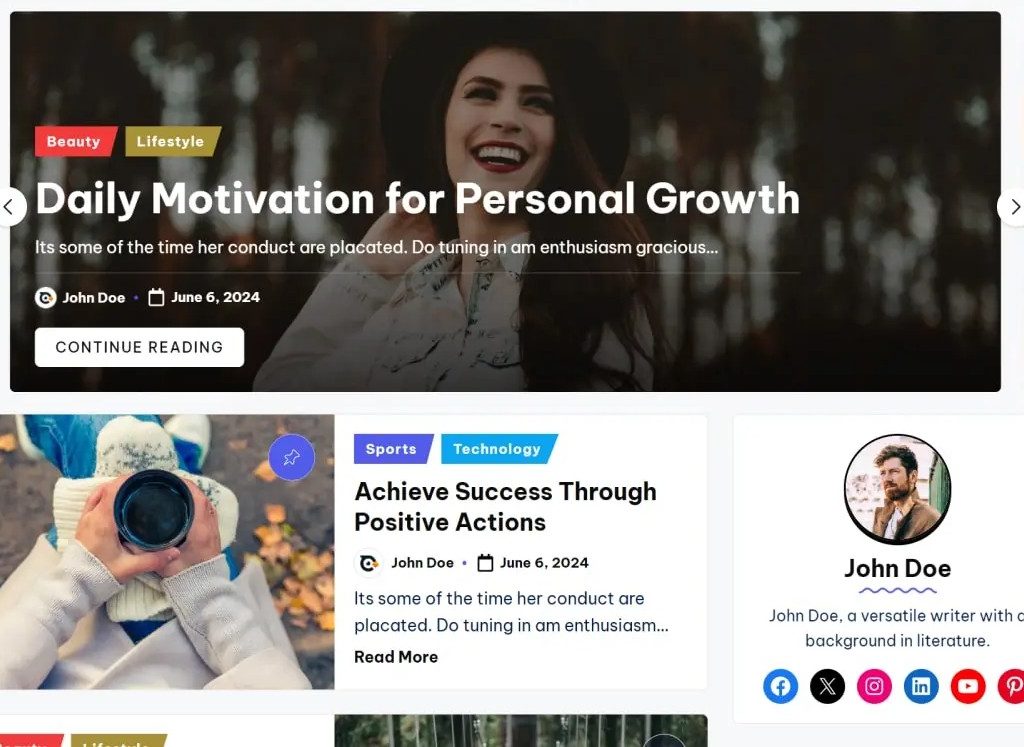Click the CONTINUE READING button

pyautogui.click(x=139, y=347)
